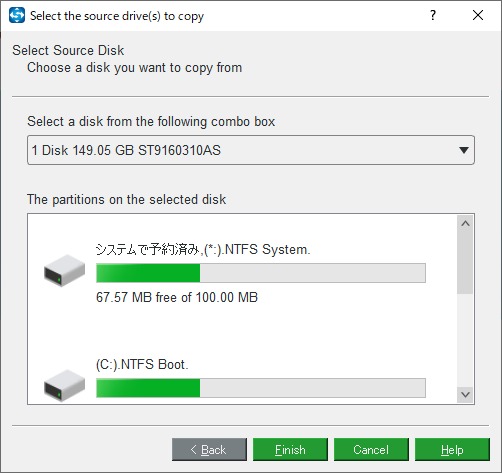This screenshot has height=473, width=502.
Task: Close the source drive dialog window
Action: pyautogui.click(x=478, y=15)
